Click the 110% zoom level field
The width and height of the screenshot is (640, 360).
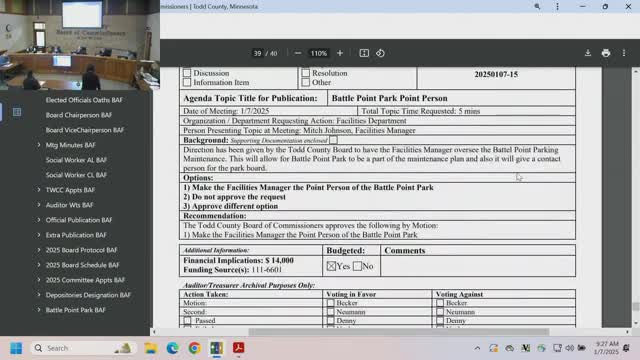(318, 53)
